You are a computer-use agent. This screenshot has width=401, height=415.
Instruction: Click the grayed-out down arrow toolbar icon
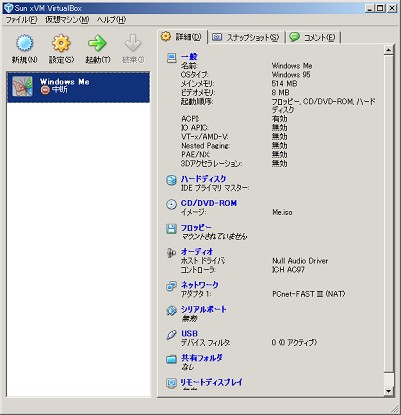[133, 43]
